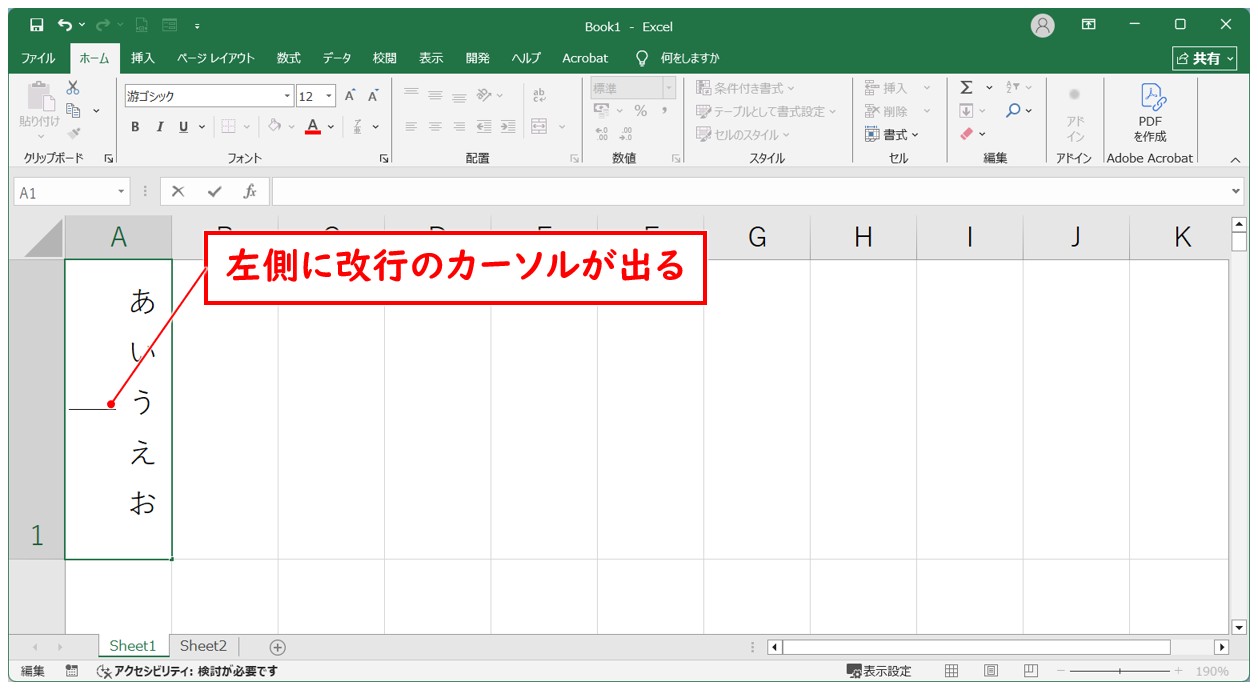
Task: Open the ファイル tab
Action: point(39,58)
